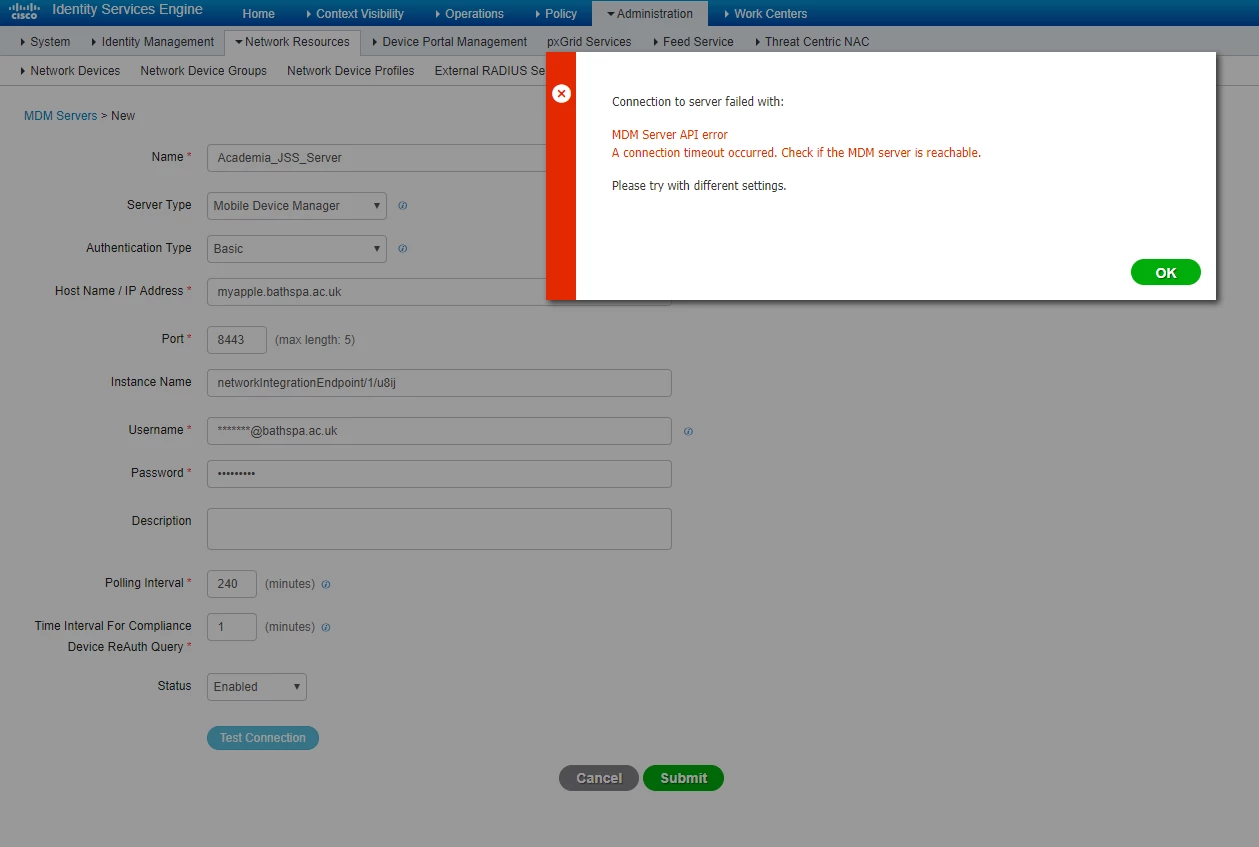Open Server Type info icon
Viewport: 1259px width, 847px height.
point(403,206)
